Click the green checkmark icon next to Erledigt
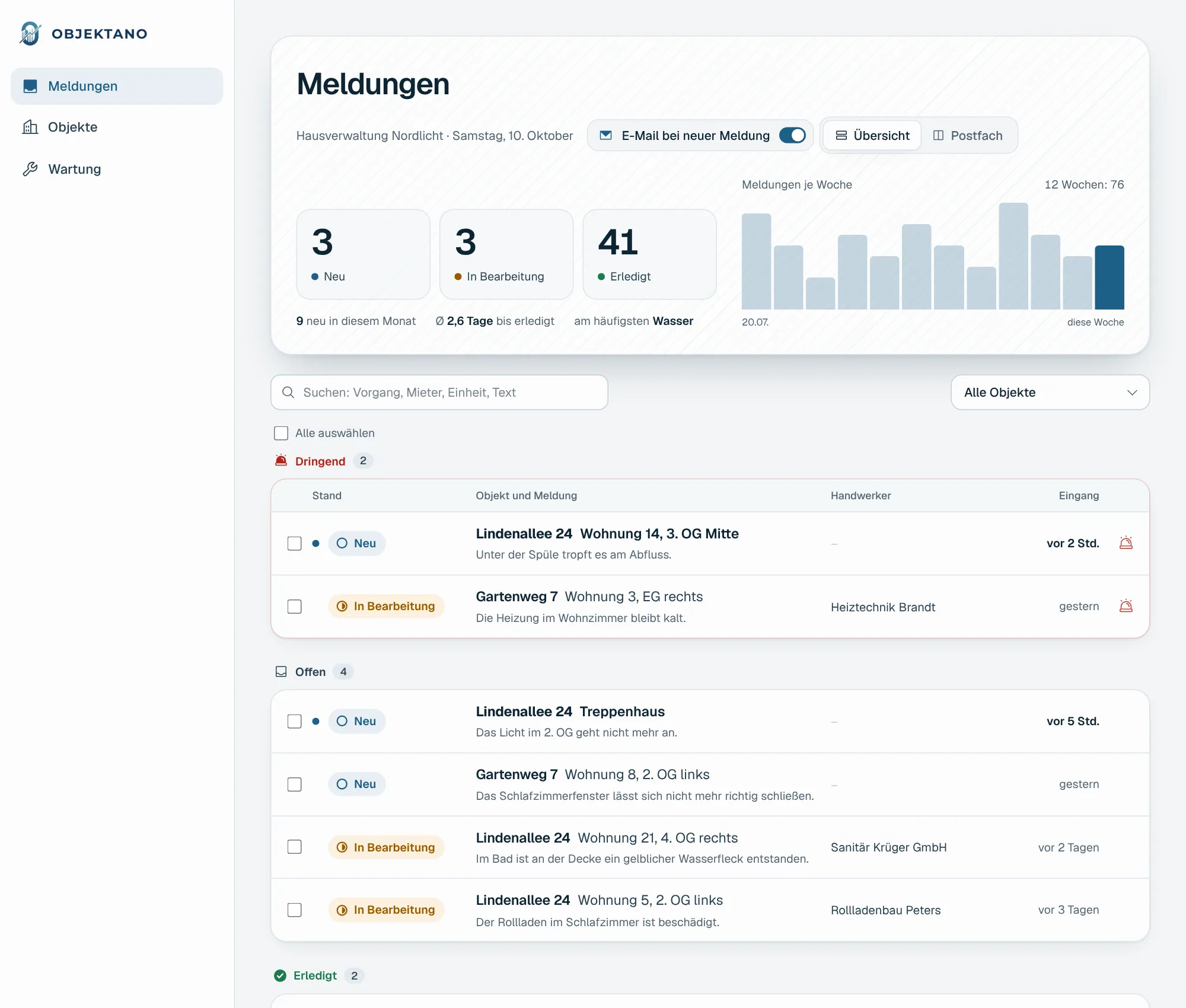 pos(280,975)
